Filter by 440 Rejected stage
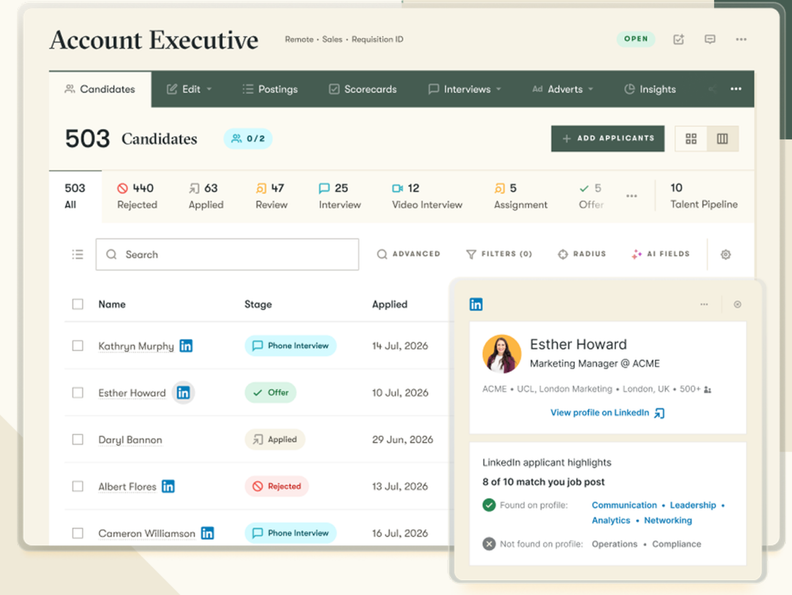The height and width of the screenshot is (595, 792). [137, 196]
